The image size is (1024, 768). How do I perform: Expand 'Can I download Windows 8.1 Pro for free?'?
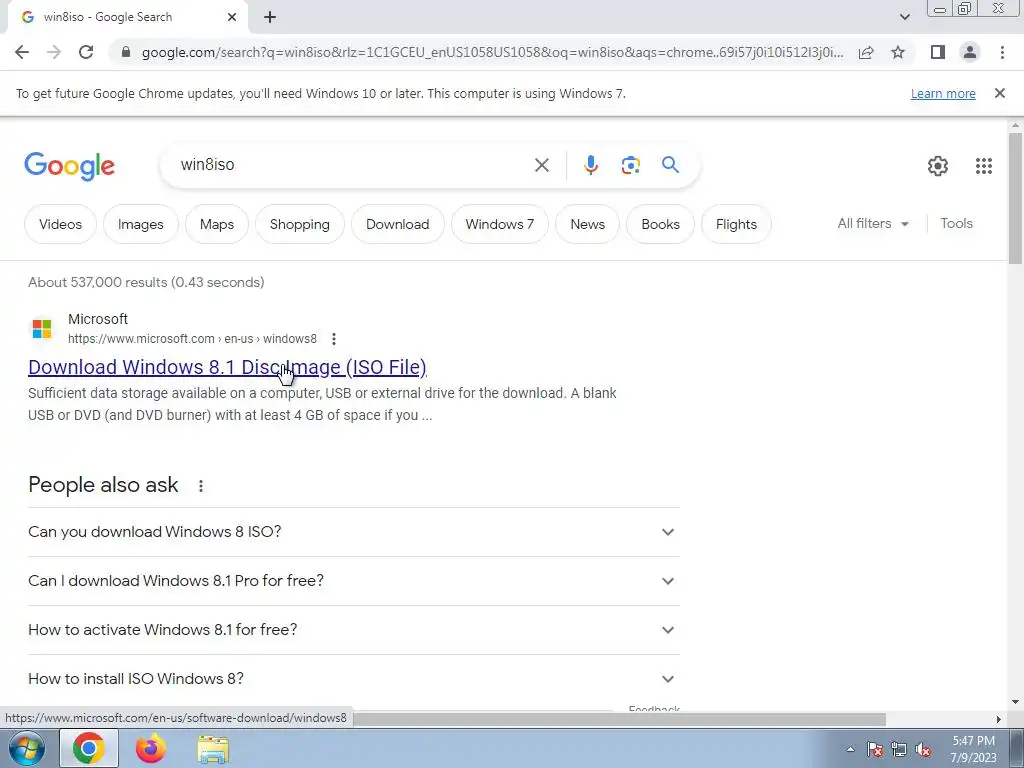tap(353, 581)
